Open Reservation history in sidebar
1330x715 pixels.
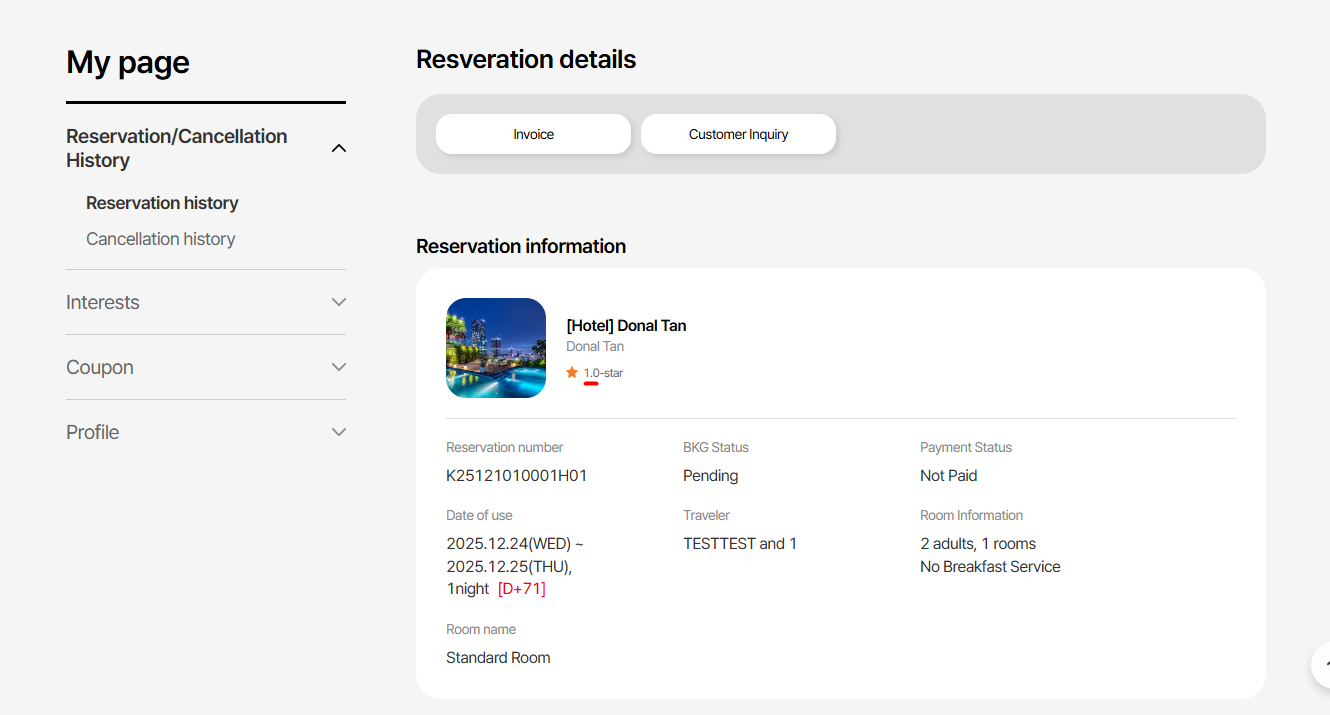(162, 203)
